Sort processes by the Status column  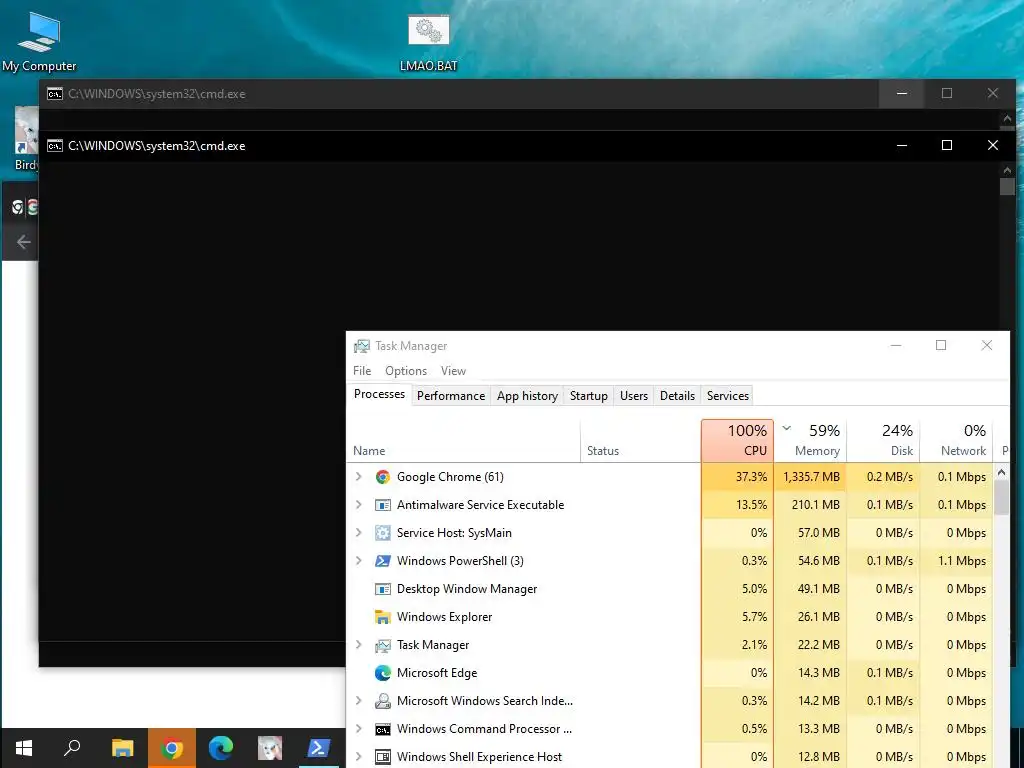pos(640,441)
